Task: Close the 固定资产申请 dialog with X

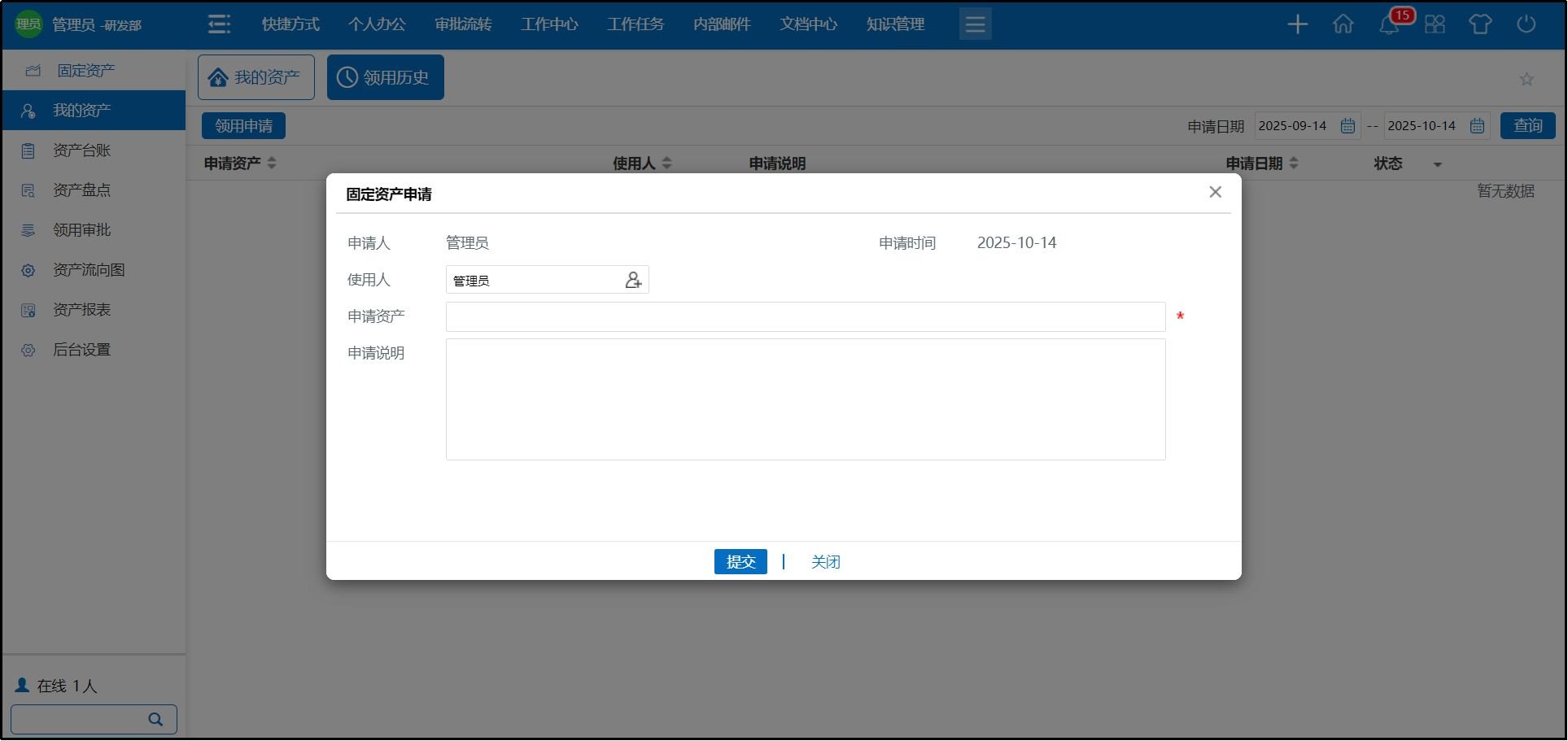Action: [x=1215, y=192]
